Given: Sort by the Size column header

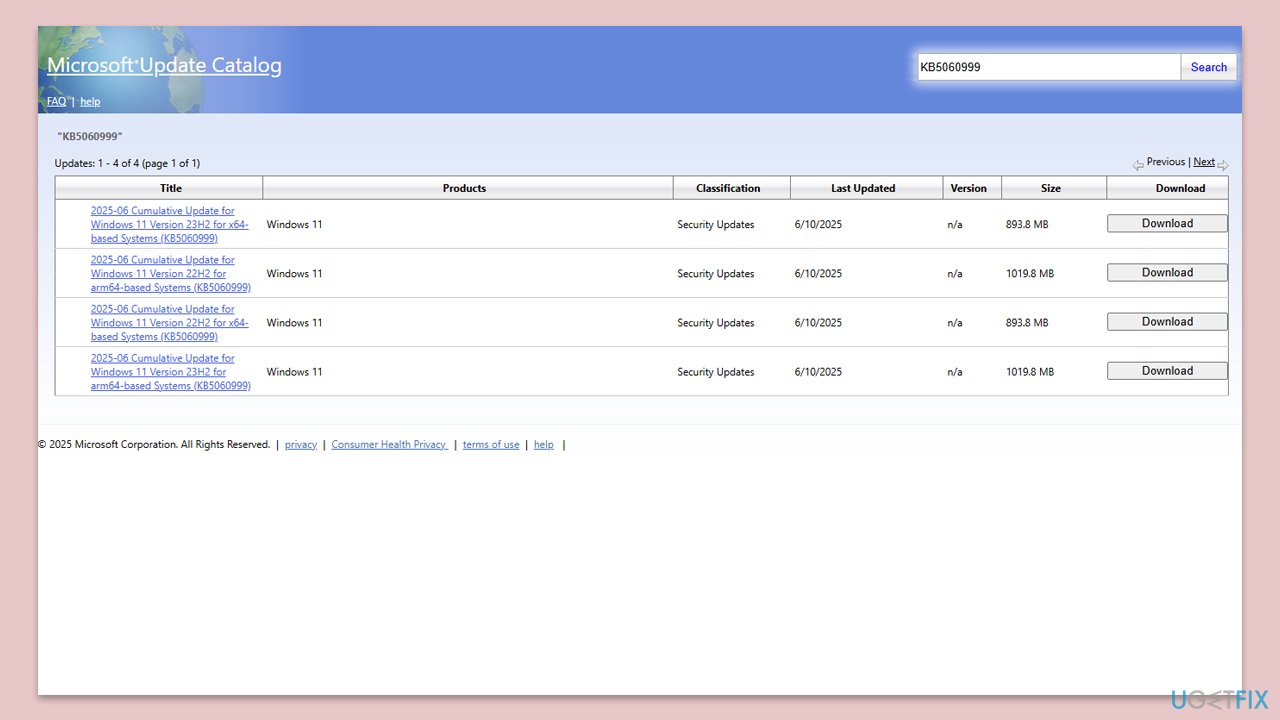Looking at the screenshot, I should (x=1050, y=188).
